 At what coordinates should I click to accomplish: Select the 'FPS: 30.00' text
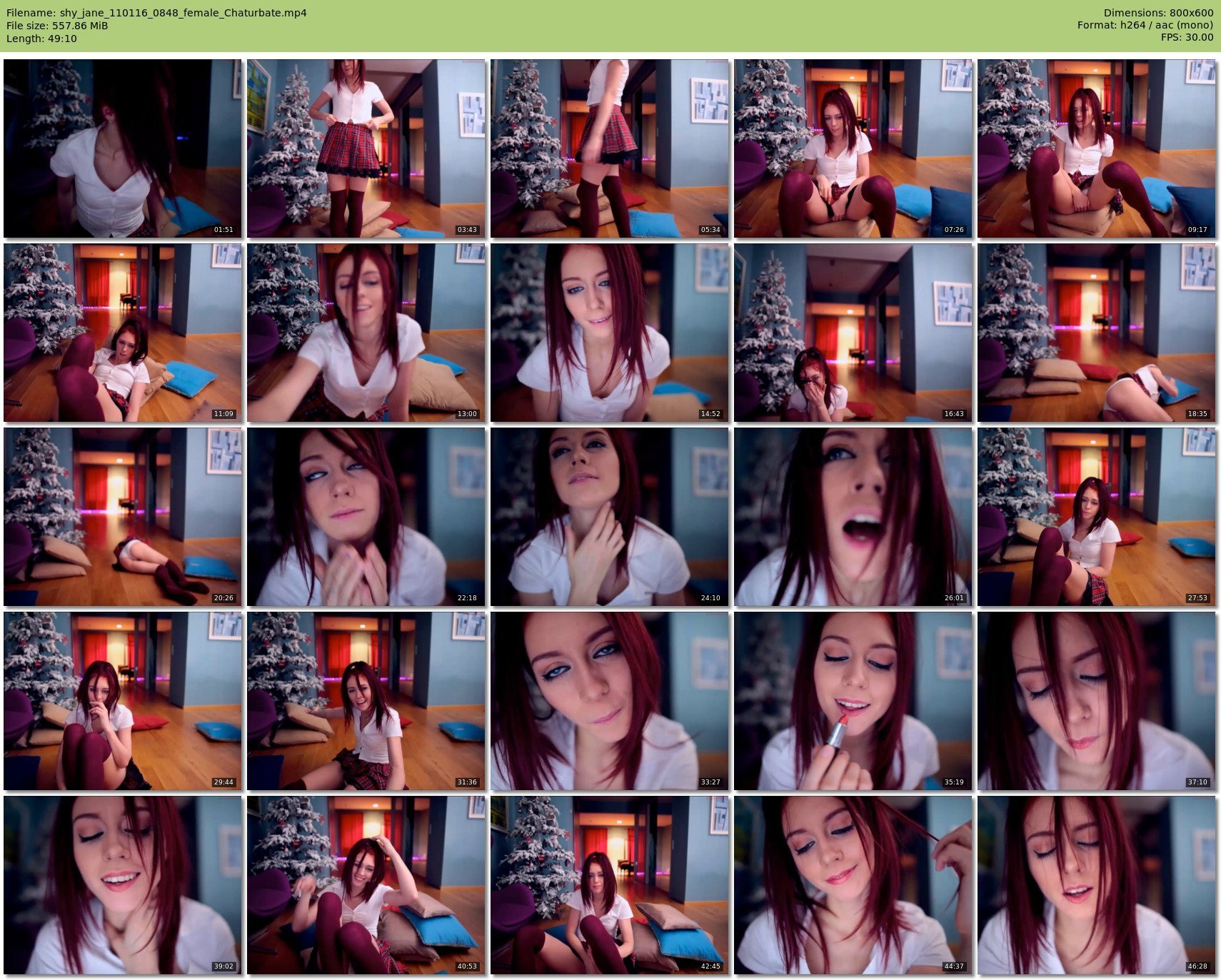1187,39
